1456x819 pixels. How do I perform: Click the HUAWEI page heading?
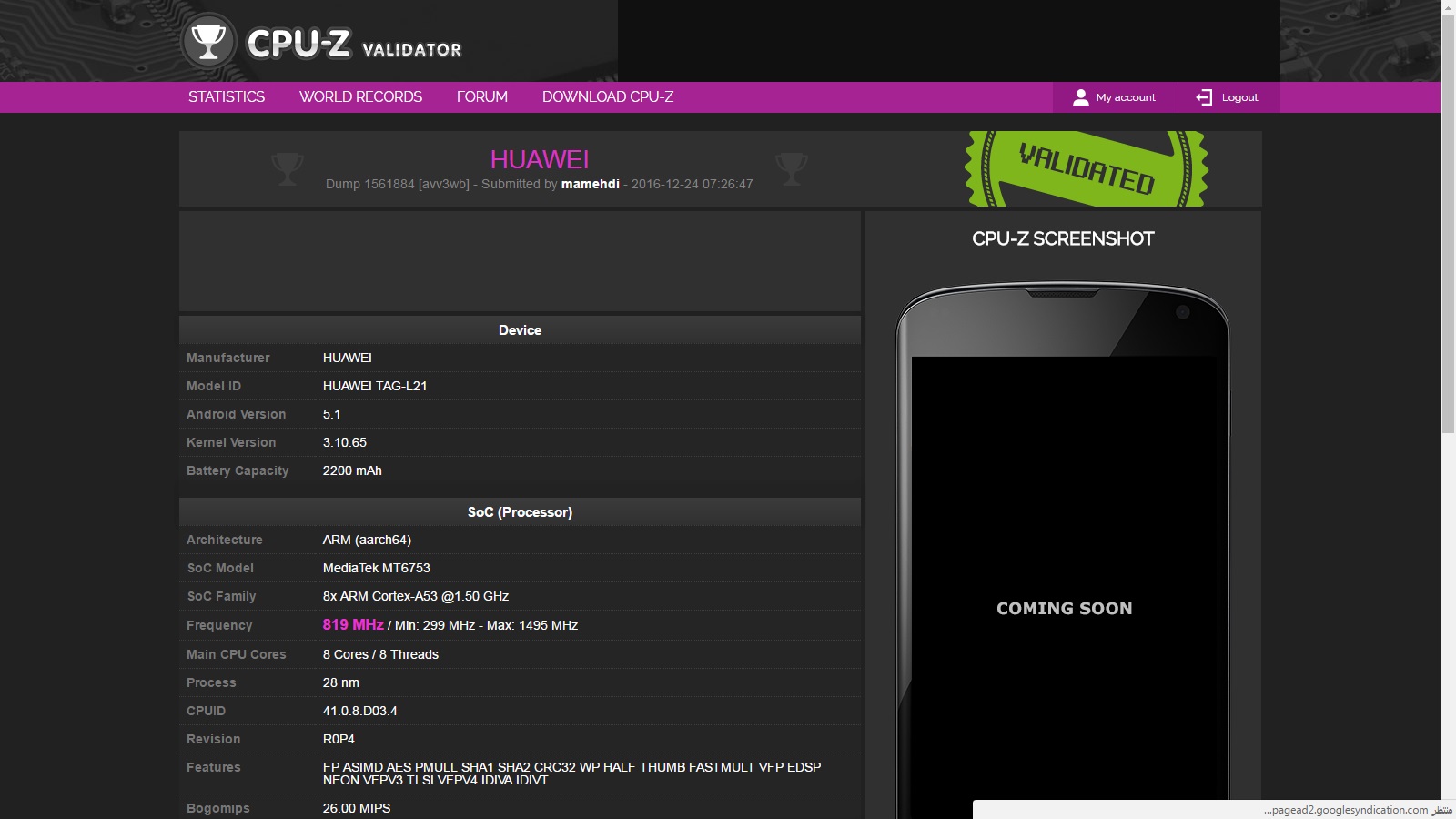[x=540, y=159]
